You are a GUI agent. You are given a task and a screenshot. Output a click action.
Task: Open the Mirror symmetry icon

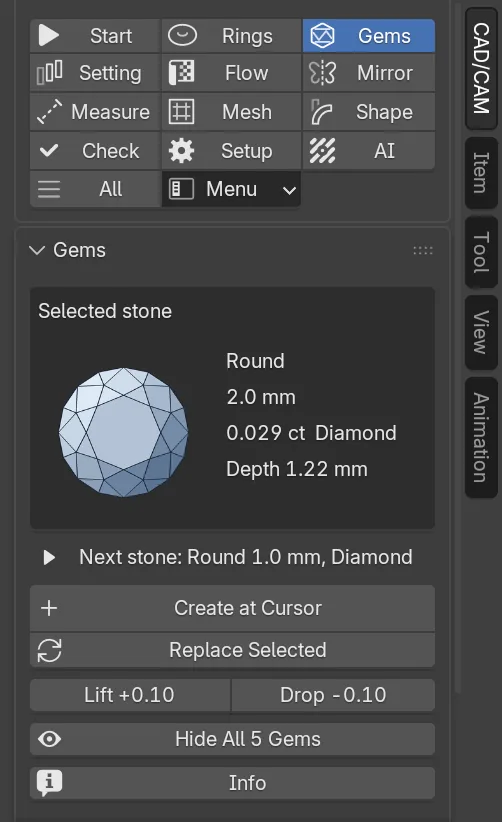322,73
